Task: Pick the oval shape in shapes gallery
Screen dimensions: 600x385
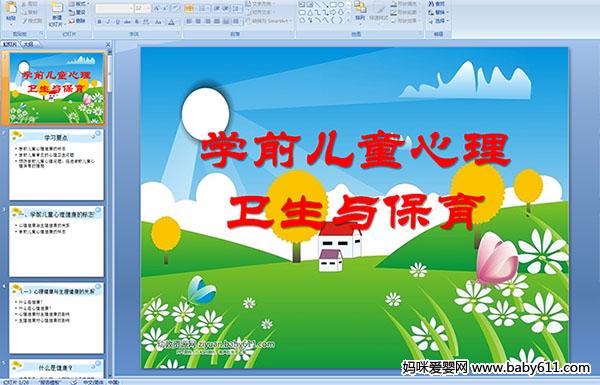Action: click(341, 5)
